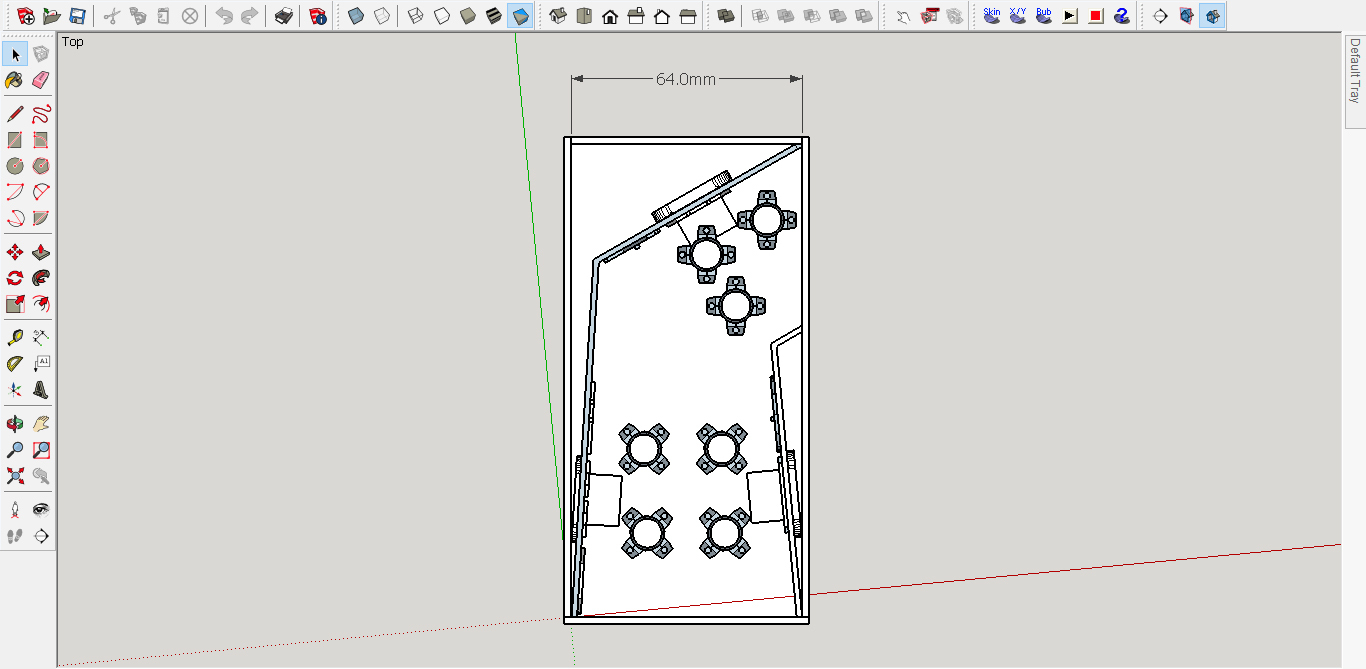Select the Rotate tool

15,278
